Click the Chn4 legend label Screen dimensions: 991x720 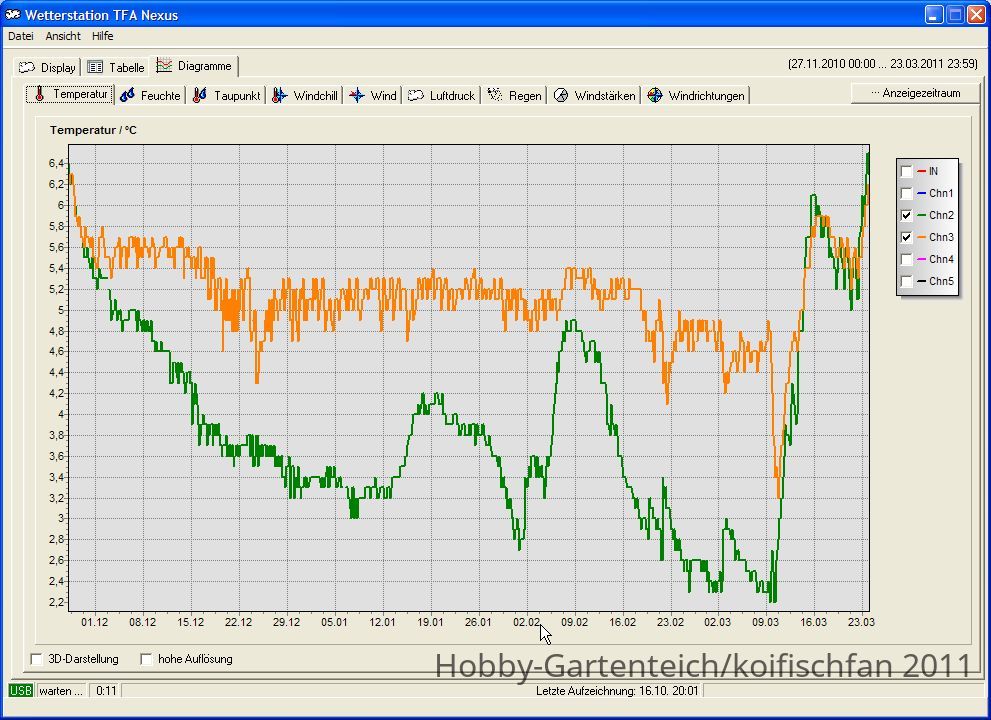click(941, 259)
